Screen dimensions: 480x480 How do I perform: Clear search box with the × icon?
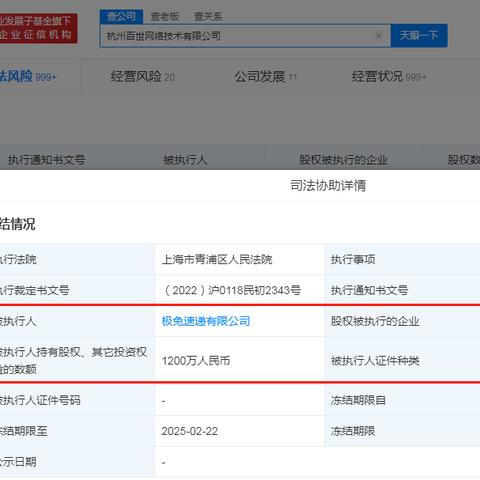pos(379,35)
